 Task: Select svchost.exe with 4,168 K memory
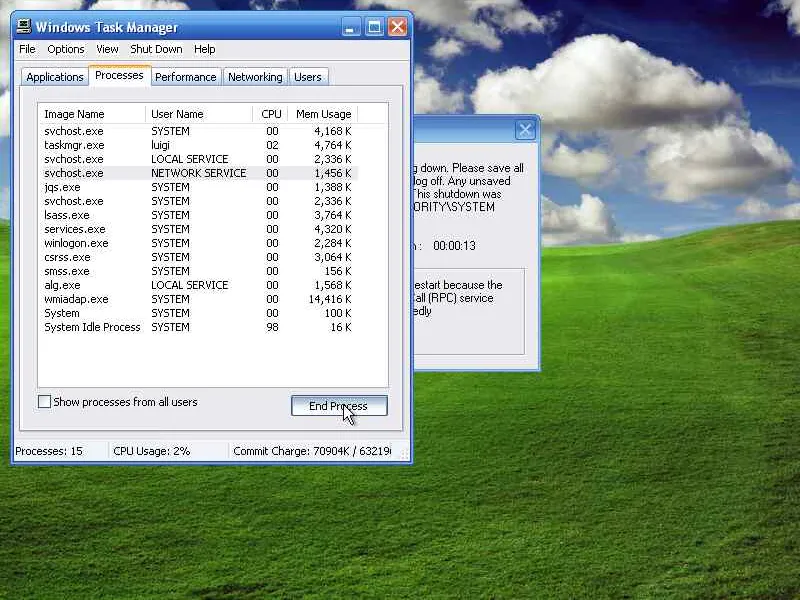[198, 131]
